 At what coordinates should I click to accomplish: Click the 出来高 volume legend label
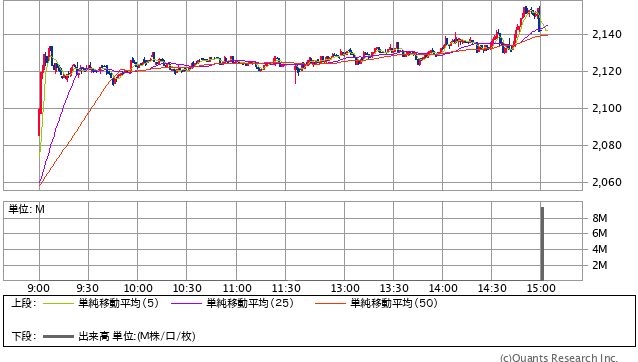(x=94, y=336)
